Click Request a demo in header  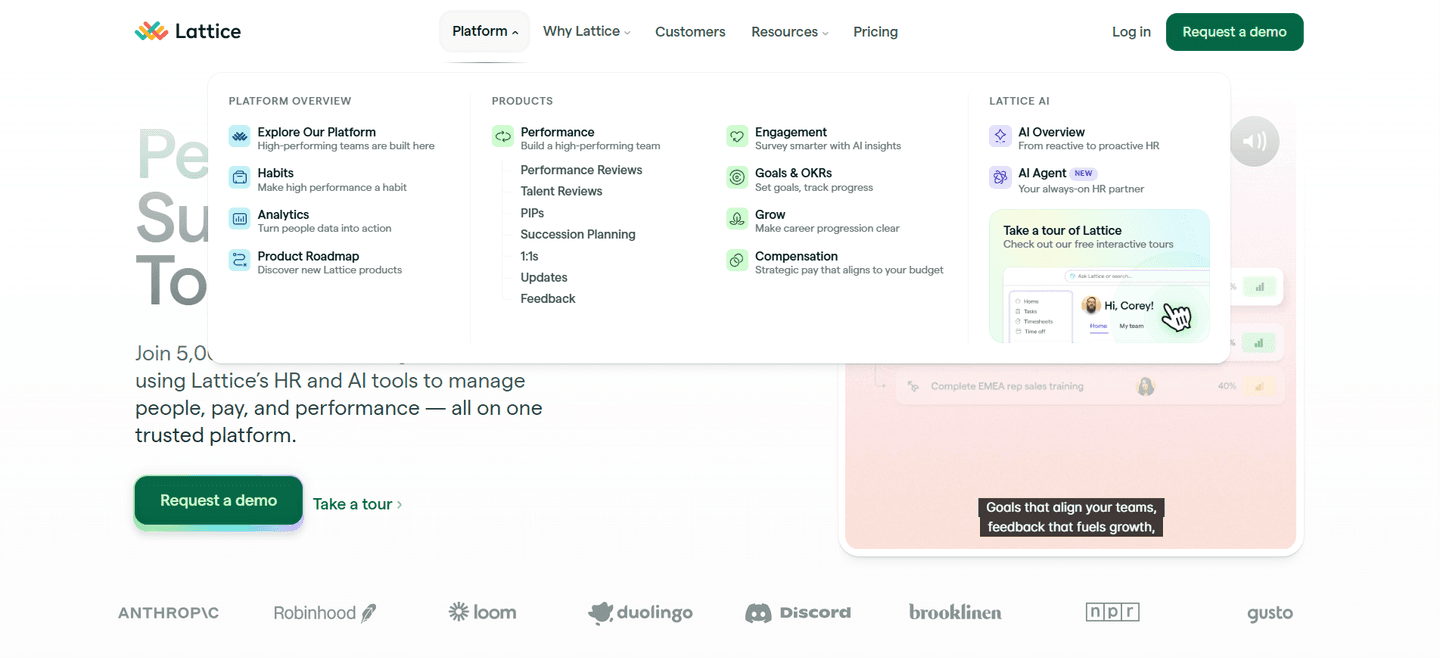point(1234,32)
